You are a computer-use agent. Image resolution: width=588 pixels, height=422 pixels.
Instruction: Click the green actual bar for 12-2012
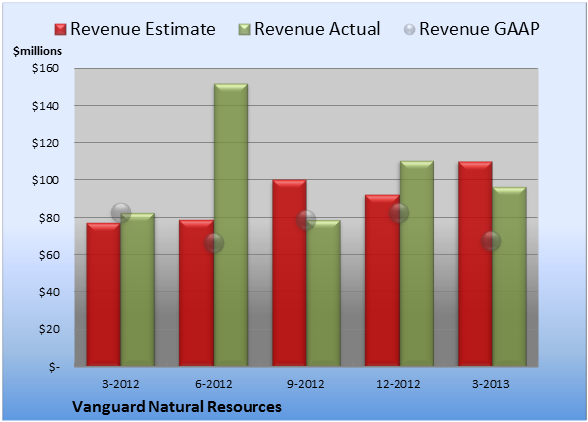click(x=417, y=263)
